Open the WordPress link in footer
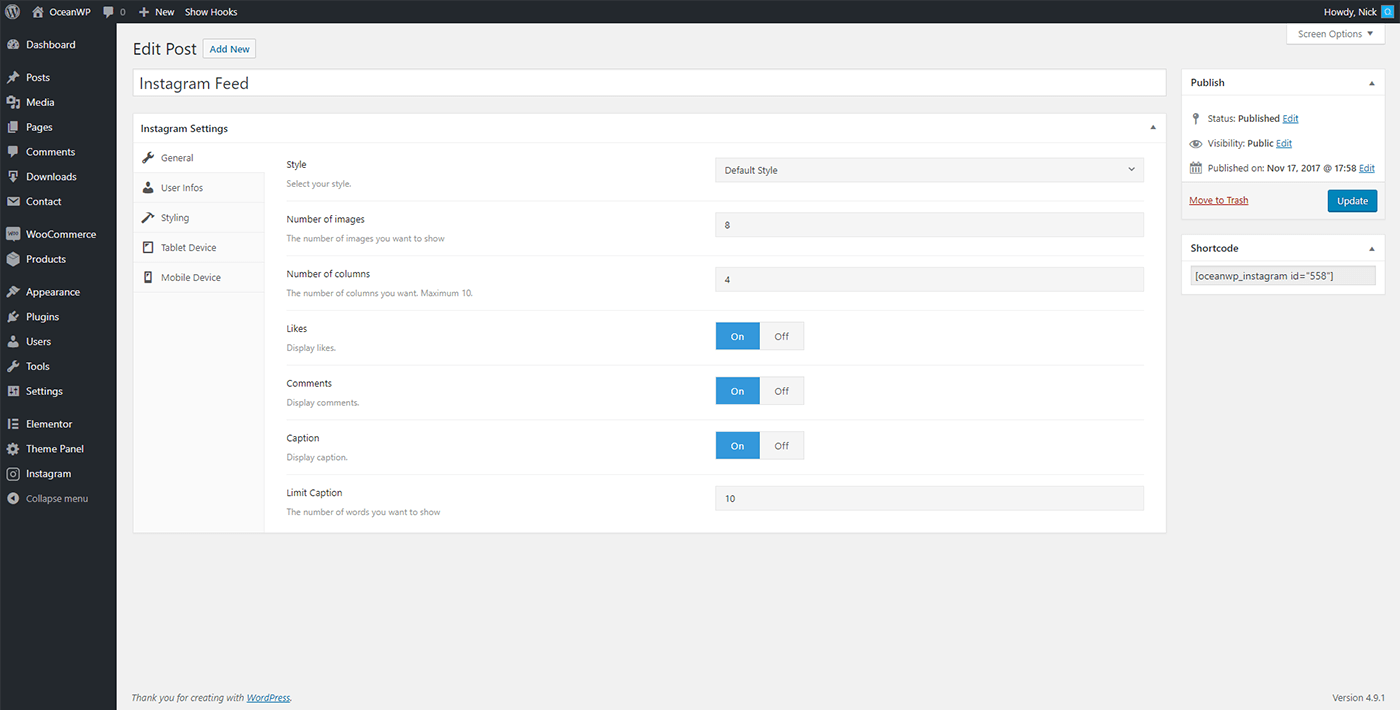The image size is (1400, 710). point(269,698)
